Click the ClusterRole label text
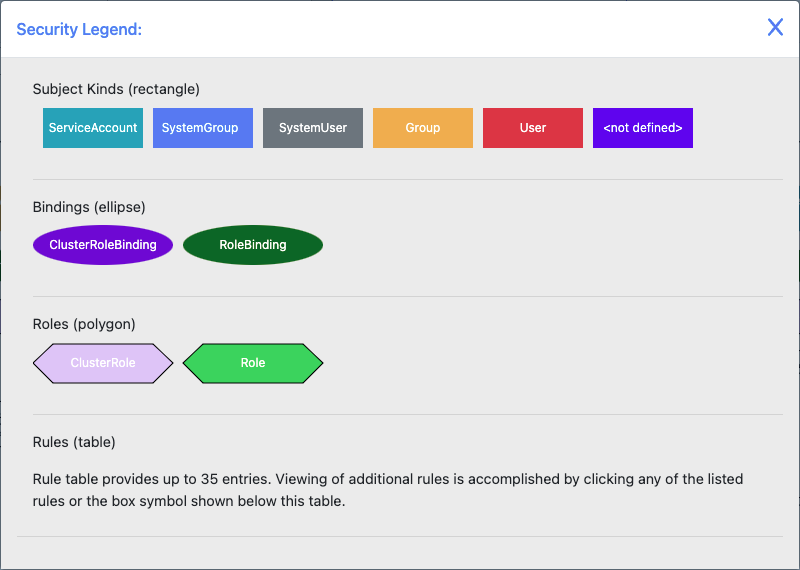The image size is (800, 570). tap(103, 363)
